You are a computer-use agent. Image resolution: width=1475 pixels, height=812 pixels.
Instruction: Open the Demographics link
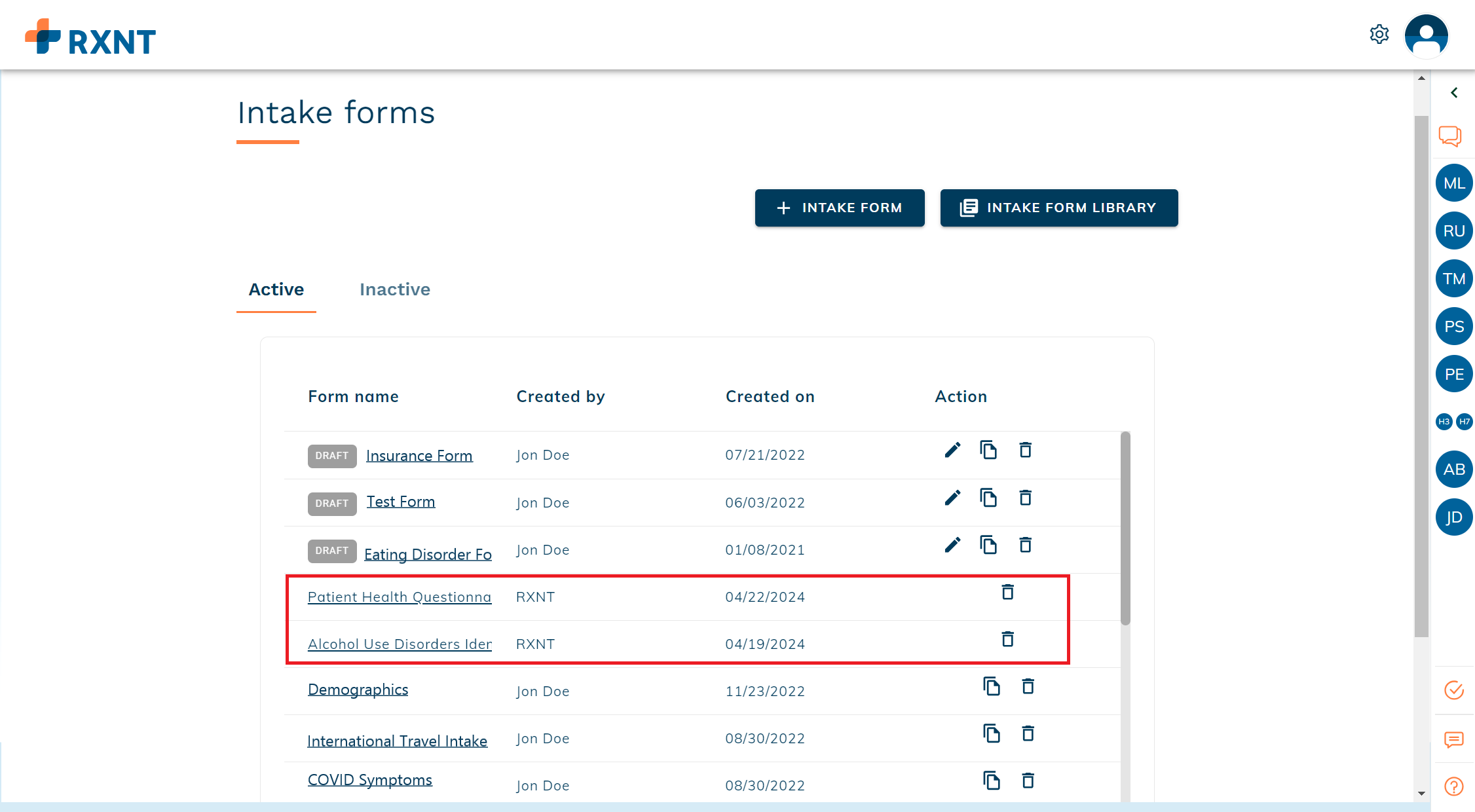point(358,690)
